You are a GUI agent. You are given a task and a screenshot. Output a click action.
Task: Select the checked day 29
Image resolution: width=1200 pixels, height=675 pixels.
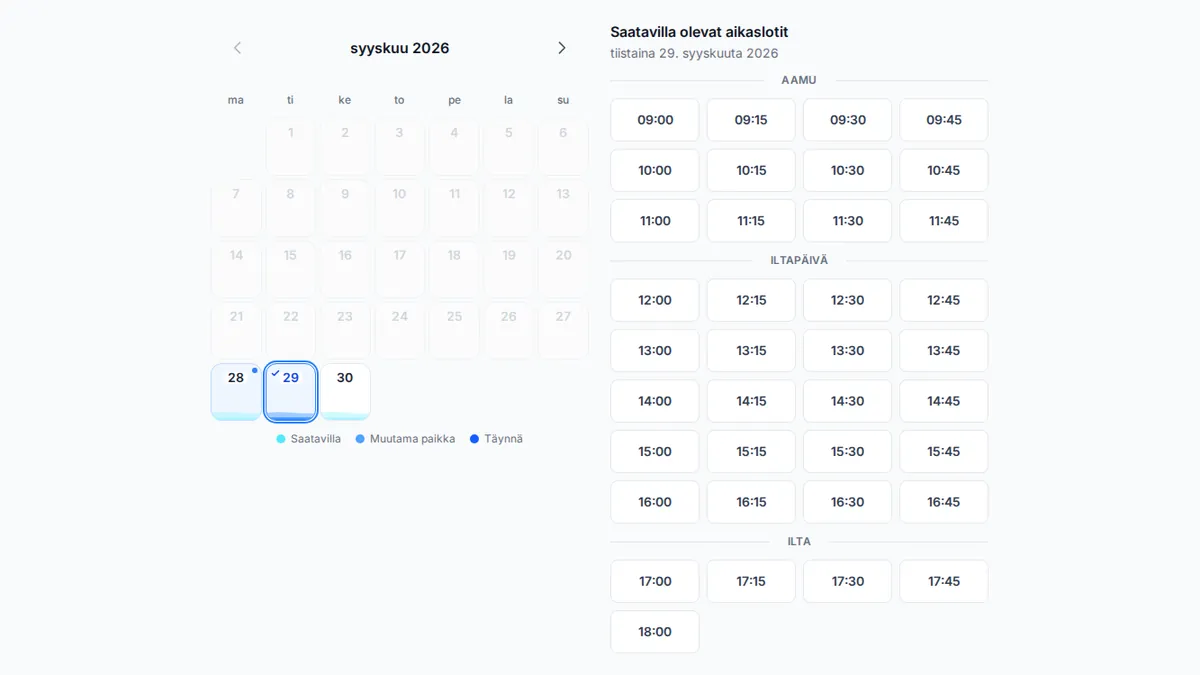[x=291, y=391]
